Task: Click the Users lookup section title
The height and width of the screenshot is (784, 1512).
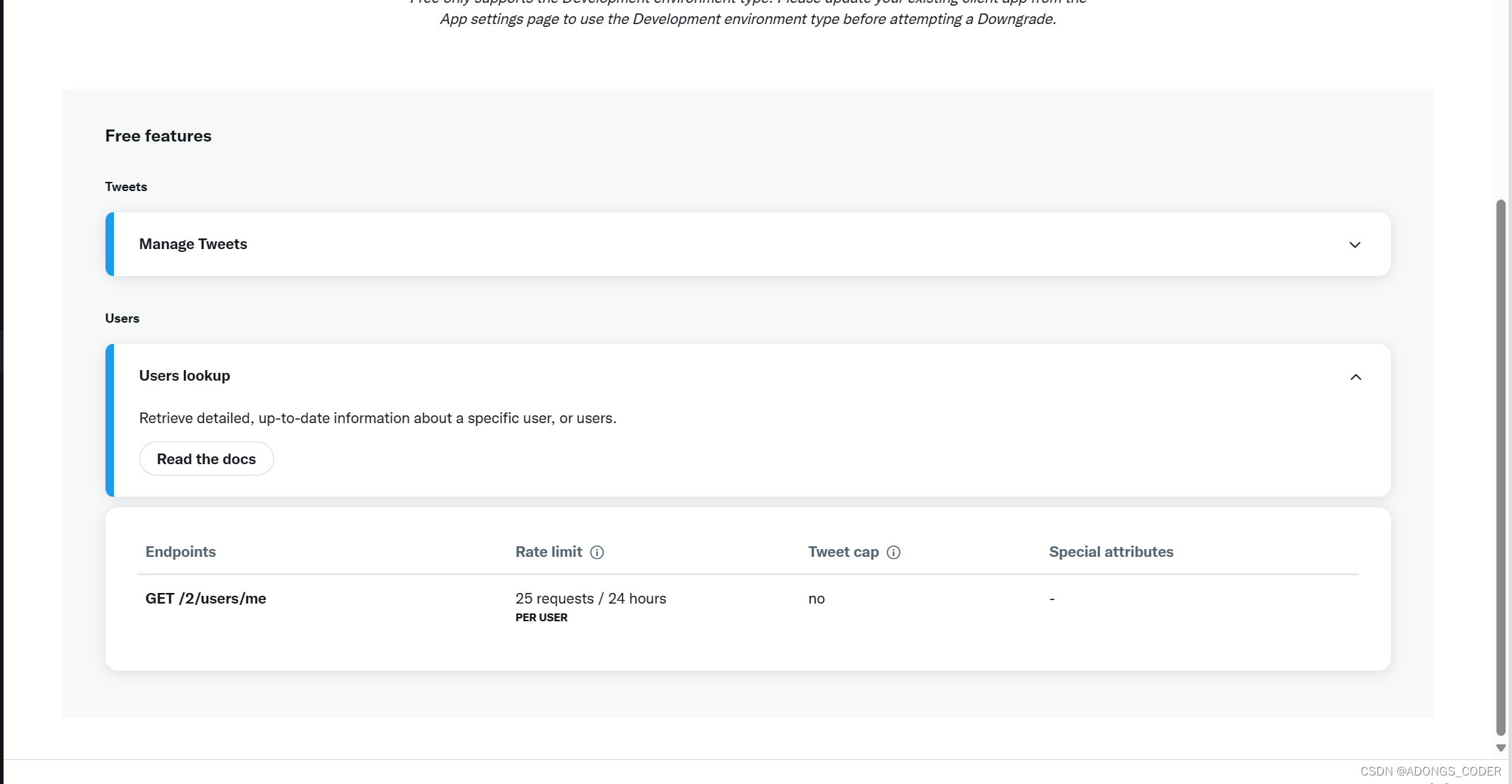Action: click(184, 376)
